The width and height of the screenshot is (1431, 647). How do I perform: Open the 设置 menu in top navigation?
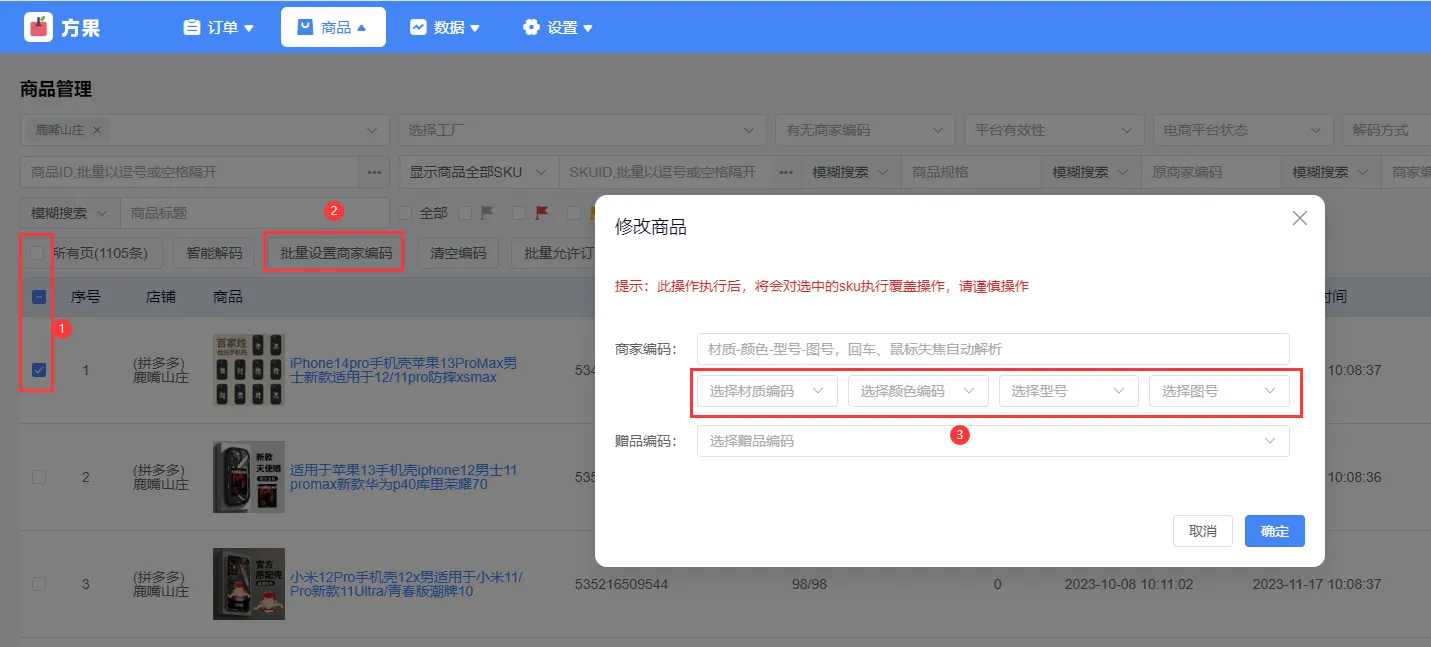(x=559, y=28)
